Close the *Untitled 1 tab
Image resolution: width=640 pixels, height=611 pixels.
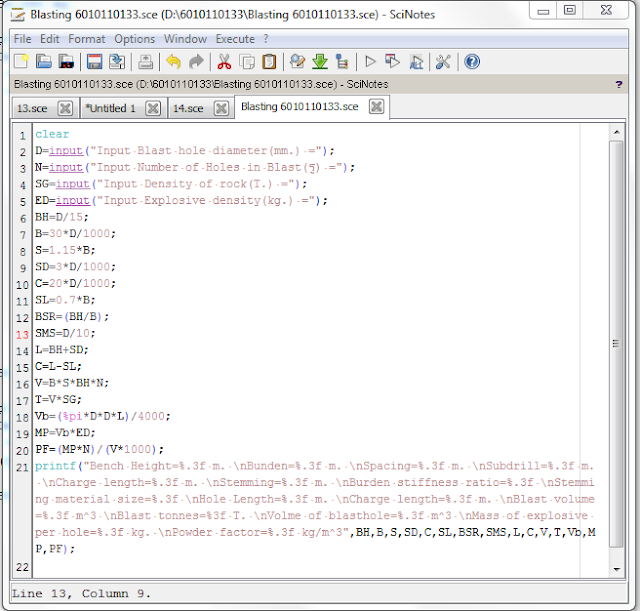[x=153, y=109]
